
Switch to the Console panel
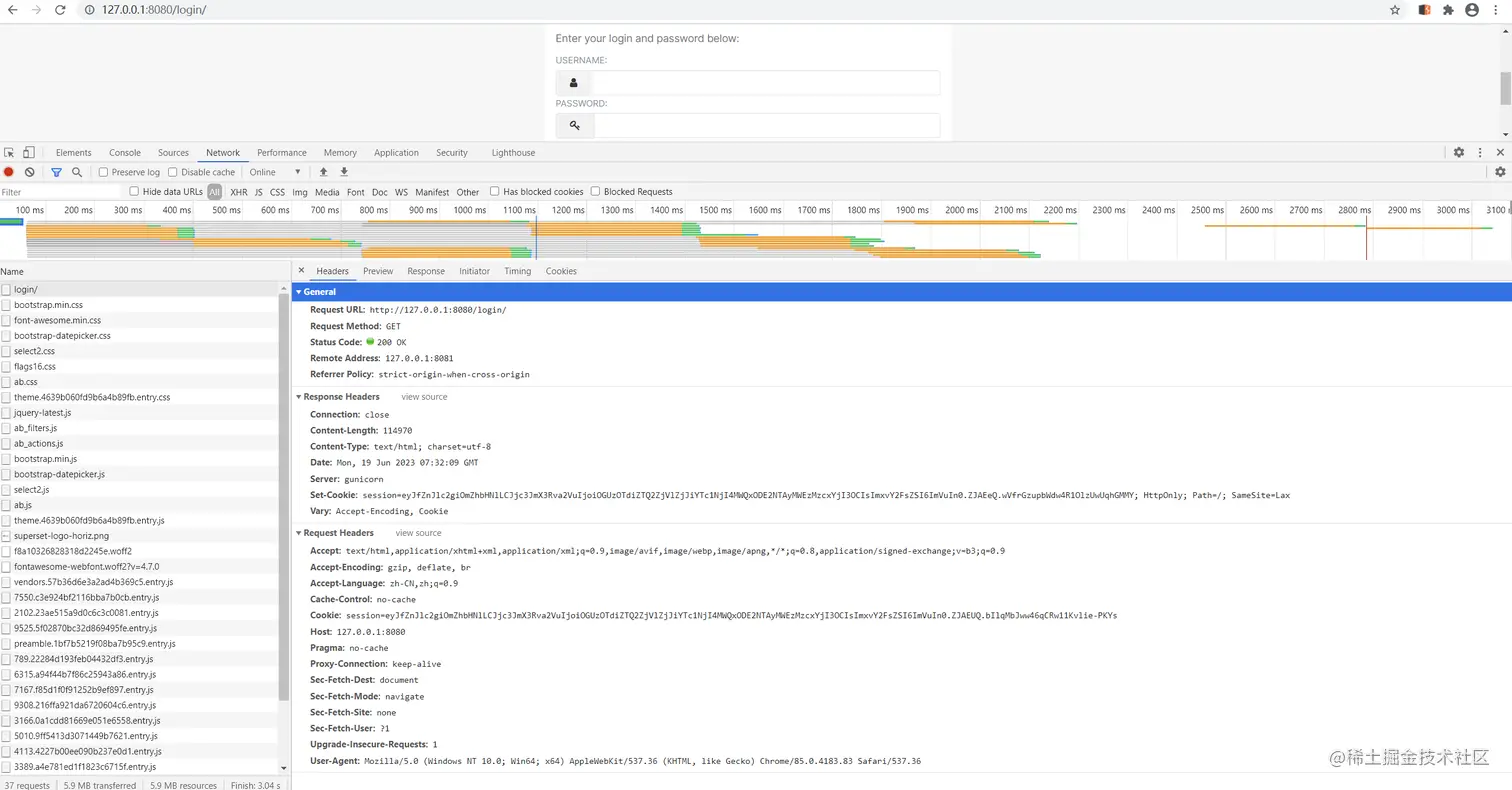[x=125, y=153]
